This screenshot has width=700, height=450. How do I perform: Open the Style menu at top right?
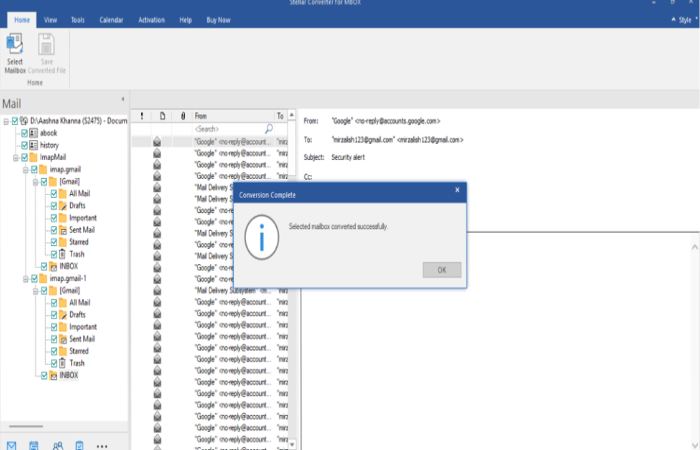tap(685, 20)
